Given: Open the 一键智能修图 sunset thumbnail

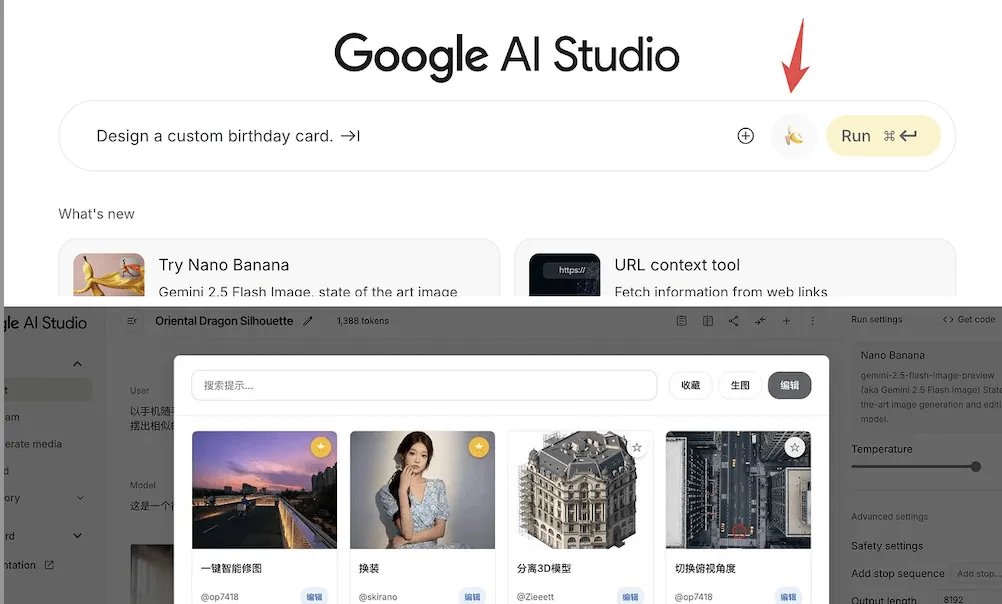Looking at the screenshot, I should click(265, 490).
